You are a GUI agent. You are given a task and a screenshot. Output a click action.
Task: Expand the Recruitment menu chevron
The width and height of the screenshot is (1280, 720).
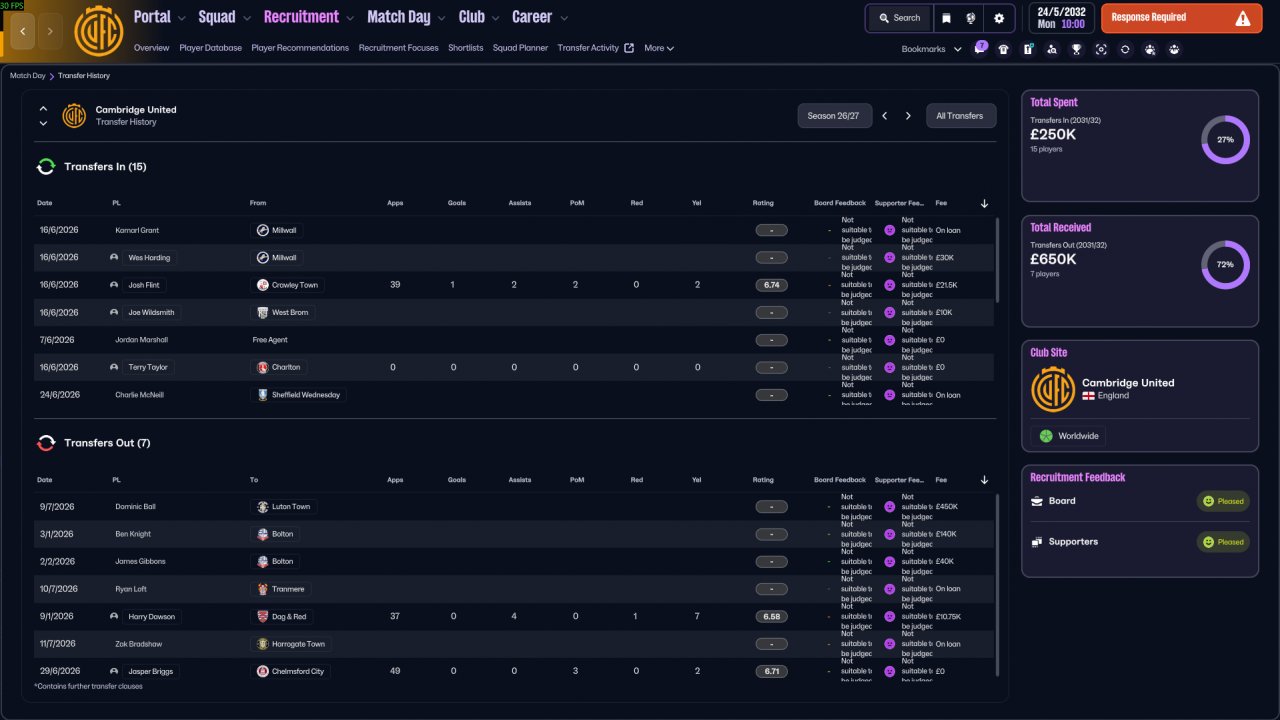coord(350,18)
